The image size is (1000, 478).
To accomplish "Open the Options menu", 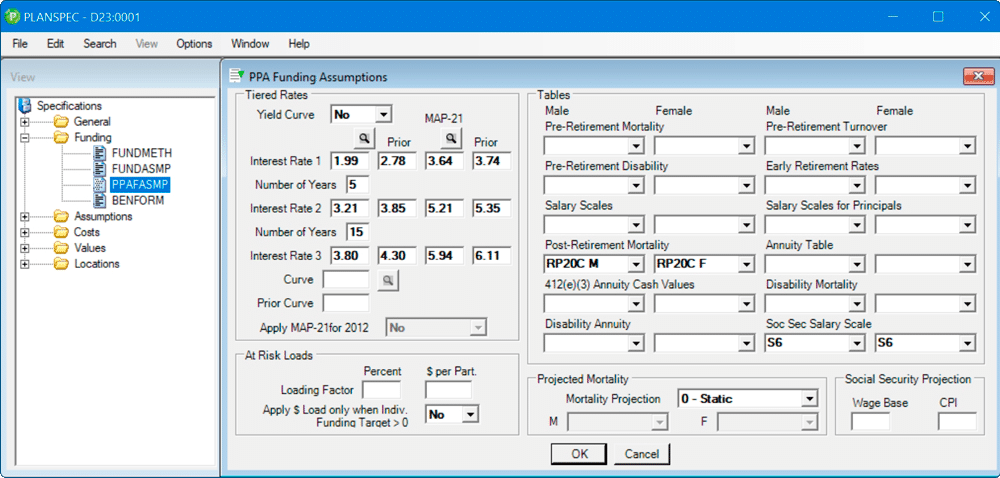I will [x=194, y=44].
